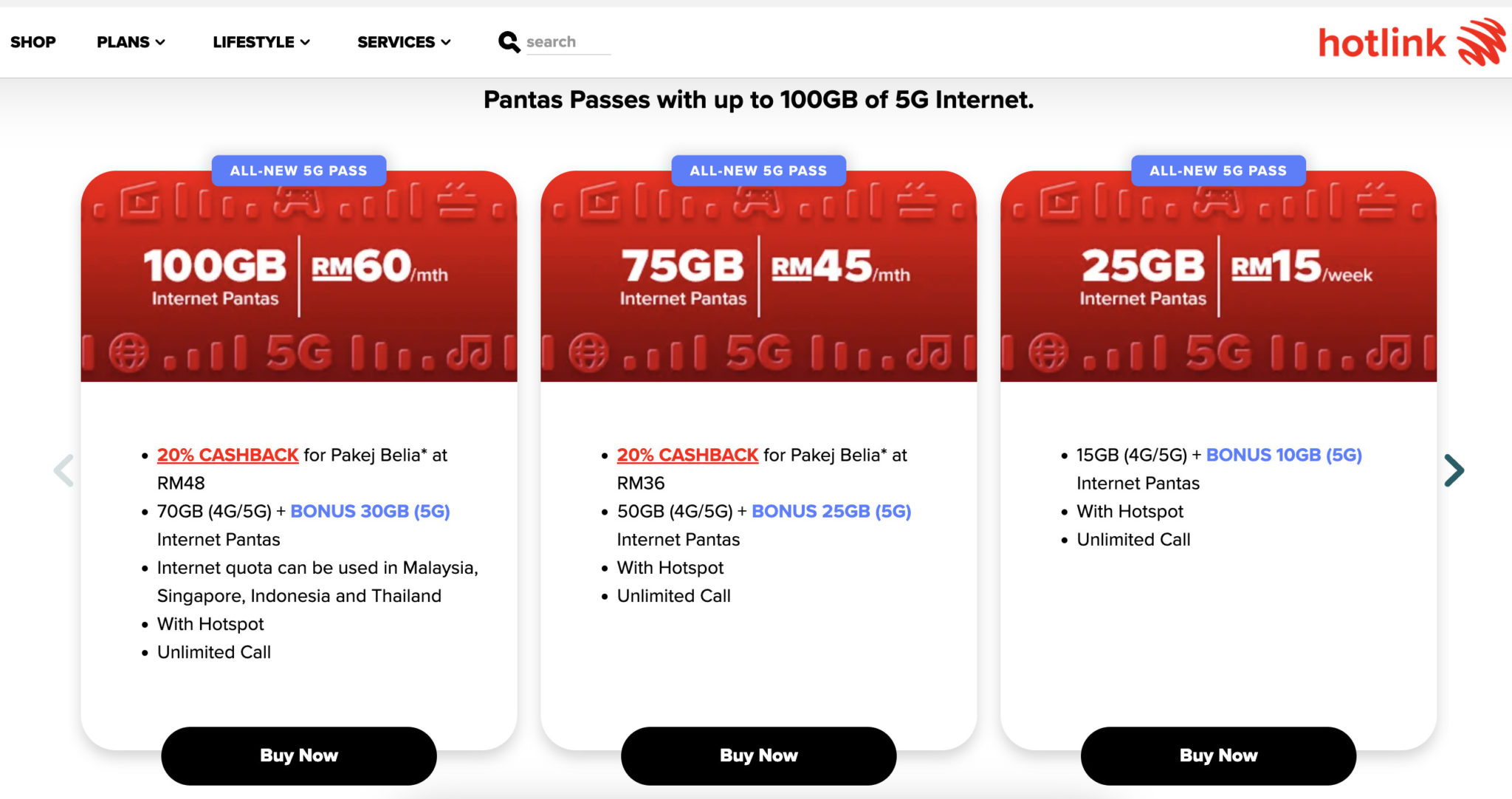Select the 75GB Internet Pantas banner
1512x799 pixels.
click(x=758, y=277)
